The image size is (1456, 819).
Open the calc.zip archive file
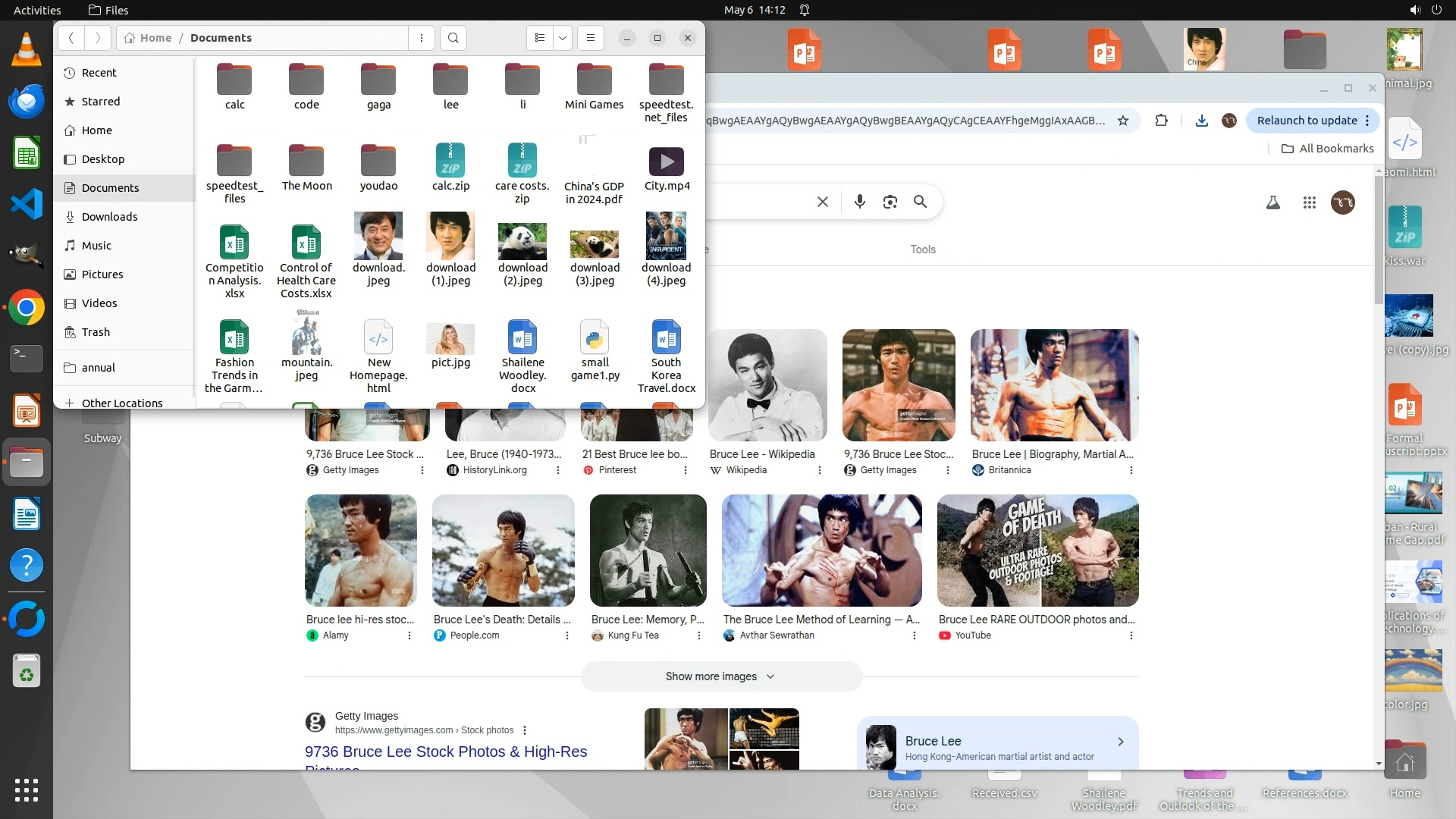450,167
